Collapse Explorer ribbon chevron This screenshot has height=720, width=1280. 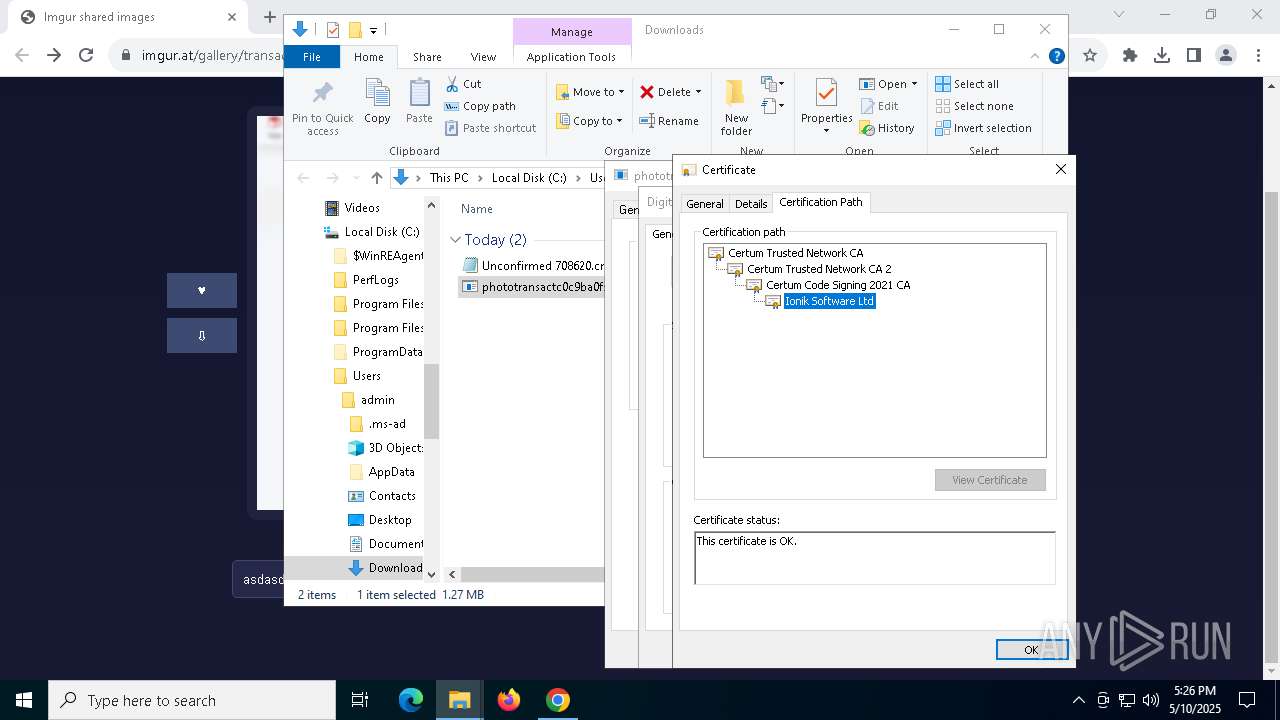1035,57
